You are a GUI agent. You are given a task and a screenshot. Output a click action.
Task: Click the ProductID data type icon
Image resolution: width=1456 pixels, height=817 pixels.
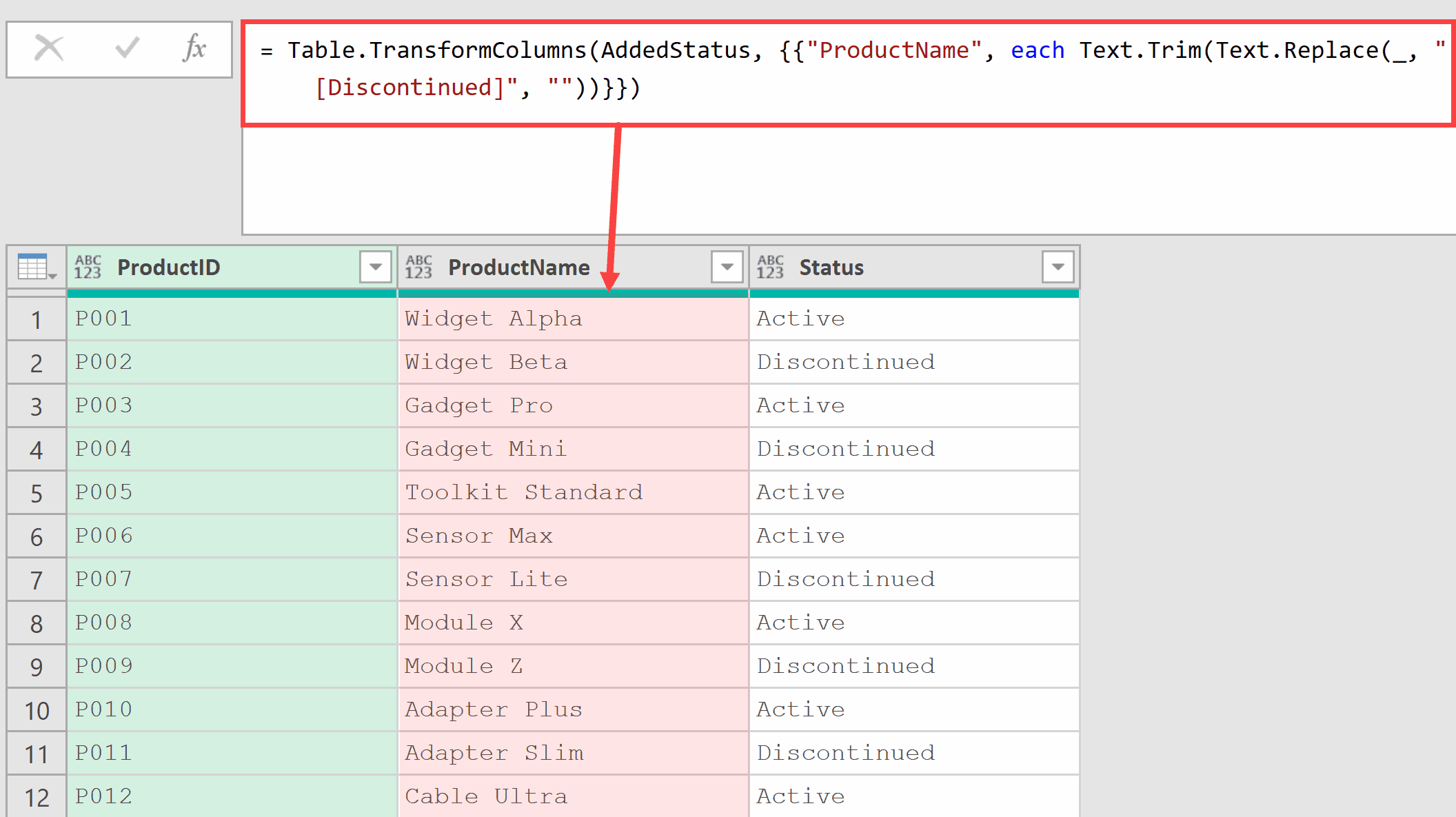click(88, 268)
